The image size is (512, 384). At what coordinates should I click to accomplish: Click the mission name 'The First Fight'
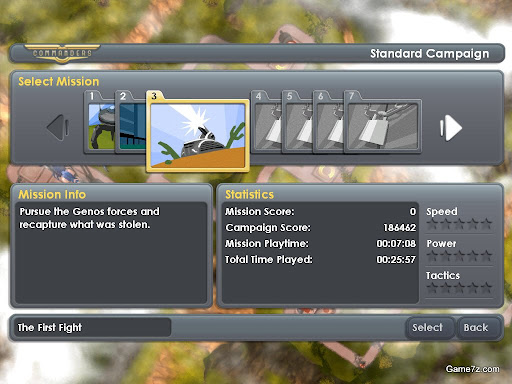click(x=50, y=328)
